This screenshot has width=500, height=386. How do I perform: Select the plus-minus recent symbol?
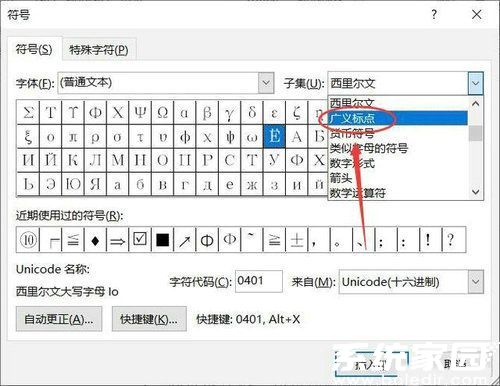297,240
